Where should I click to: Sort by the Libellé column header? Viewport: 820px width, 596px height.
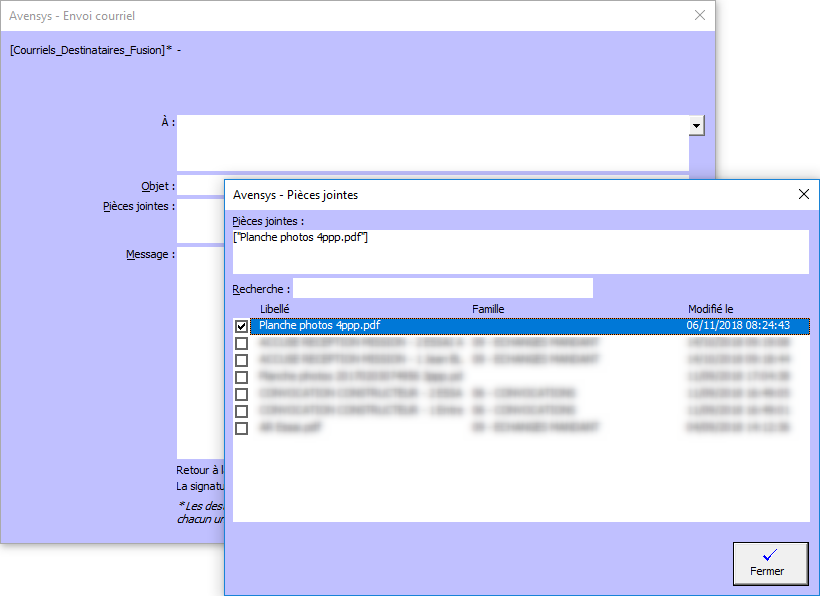[x=275, y=310]
